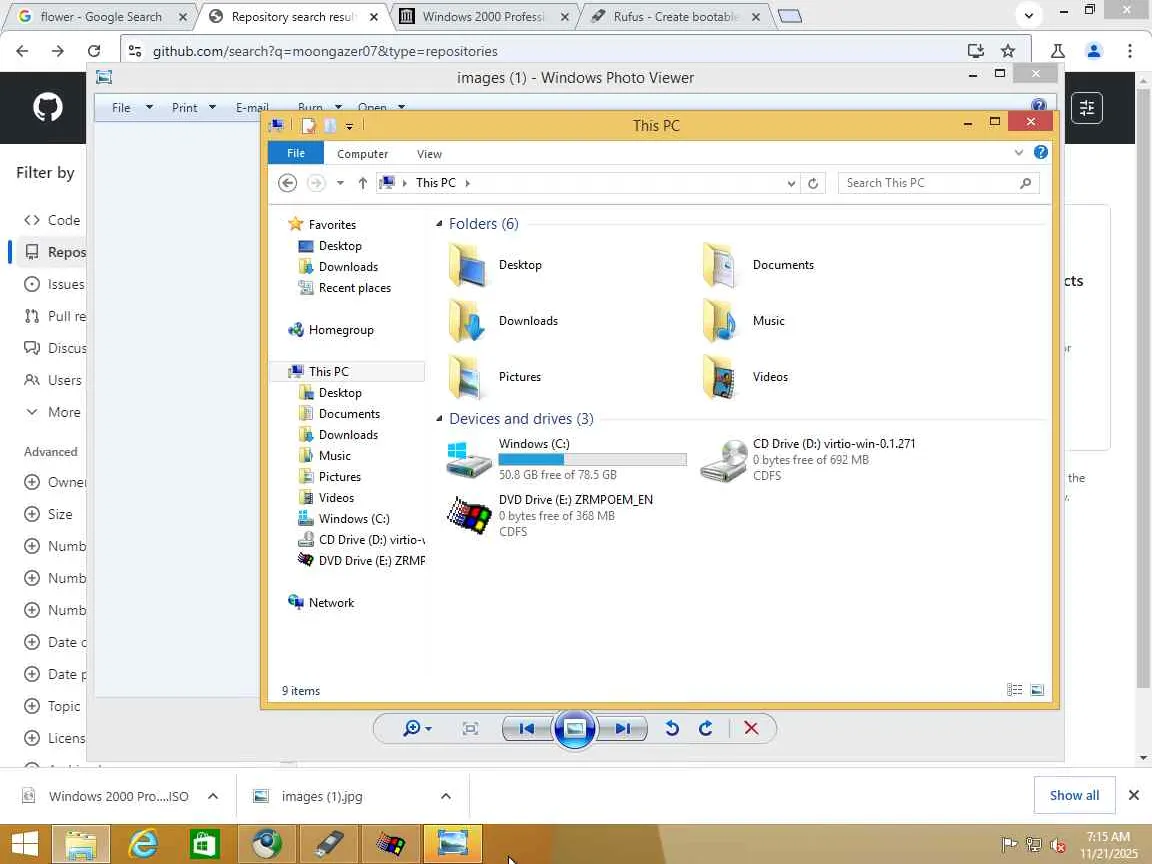1152x864 pixels.
Task: Collapse the Folders (6) group
Action: [439, 223]
